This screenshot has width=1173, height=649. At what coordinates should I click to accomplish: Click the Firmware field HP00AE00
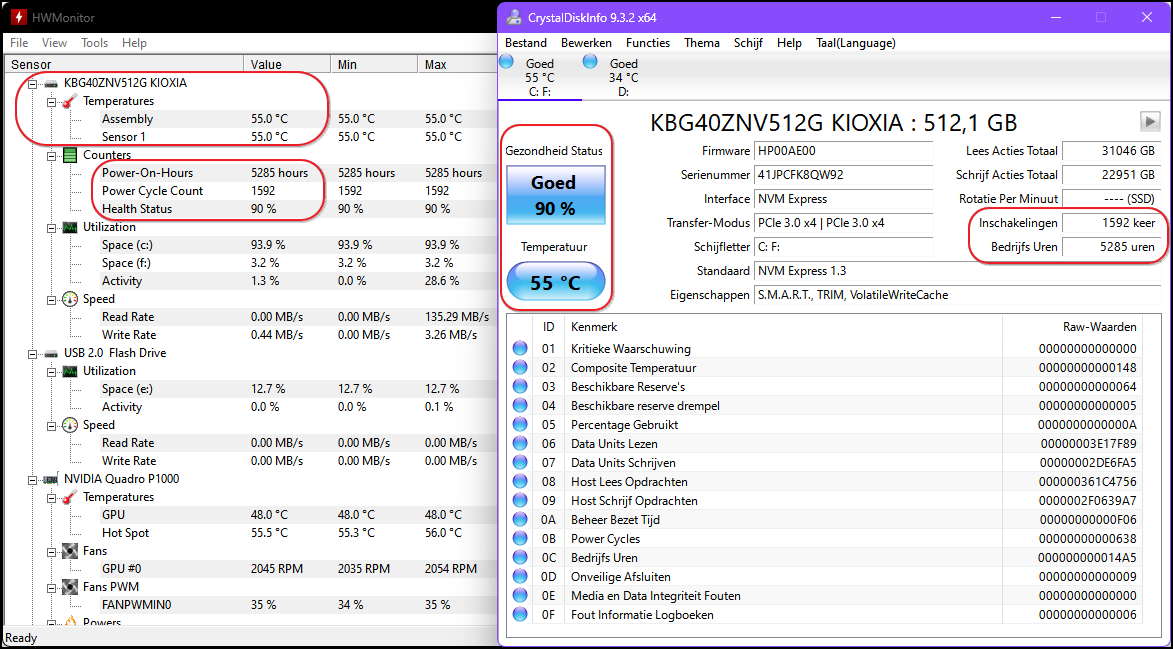pos(843,151)
